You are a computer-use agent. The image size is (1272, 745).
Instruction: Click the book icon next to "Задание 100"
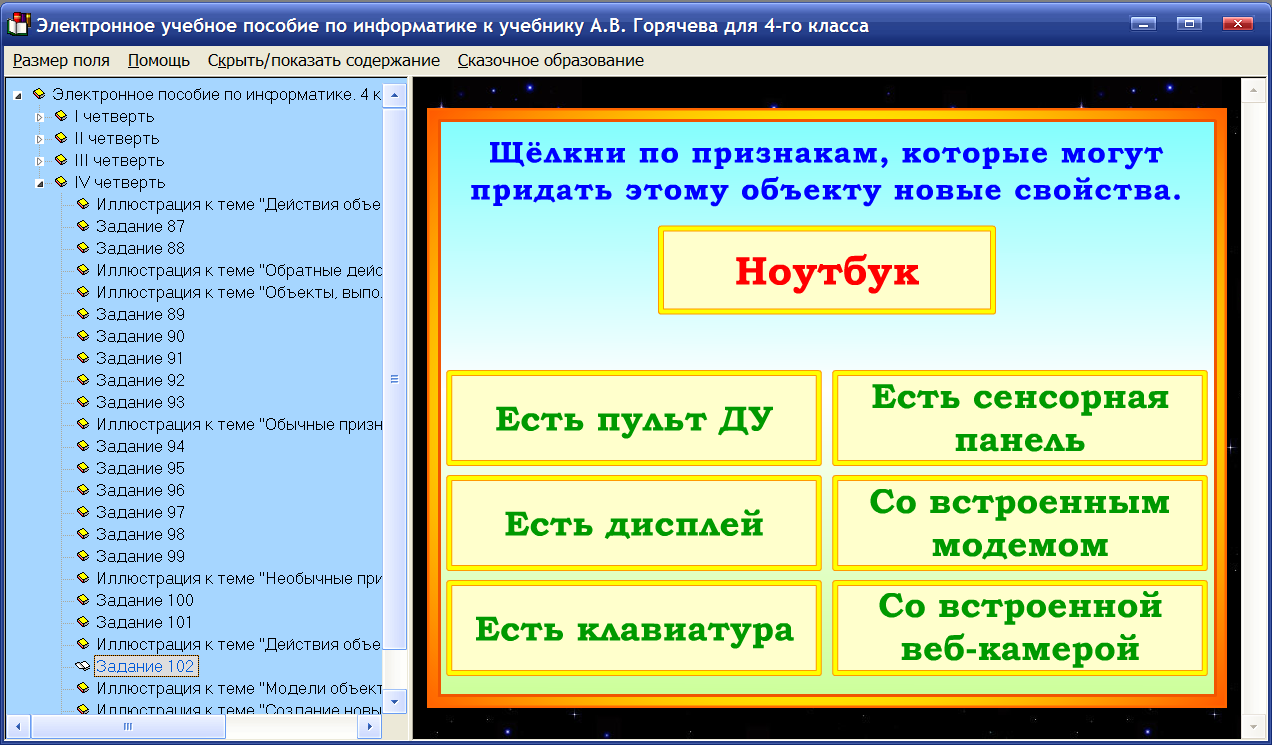tap(85, 600)
